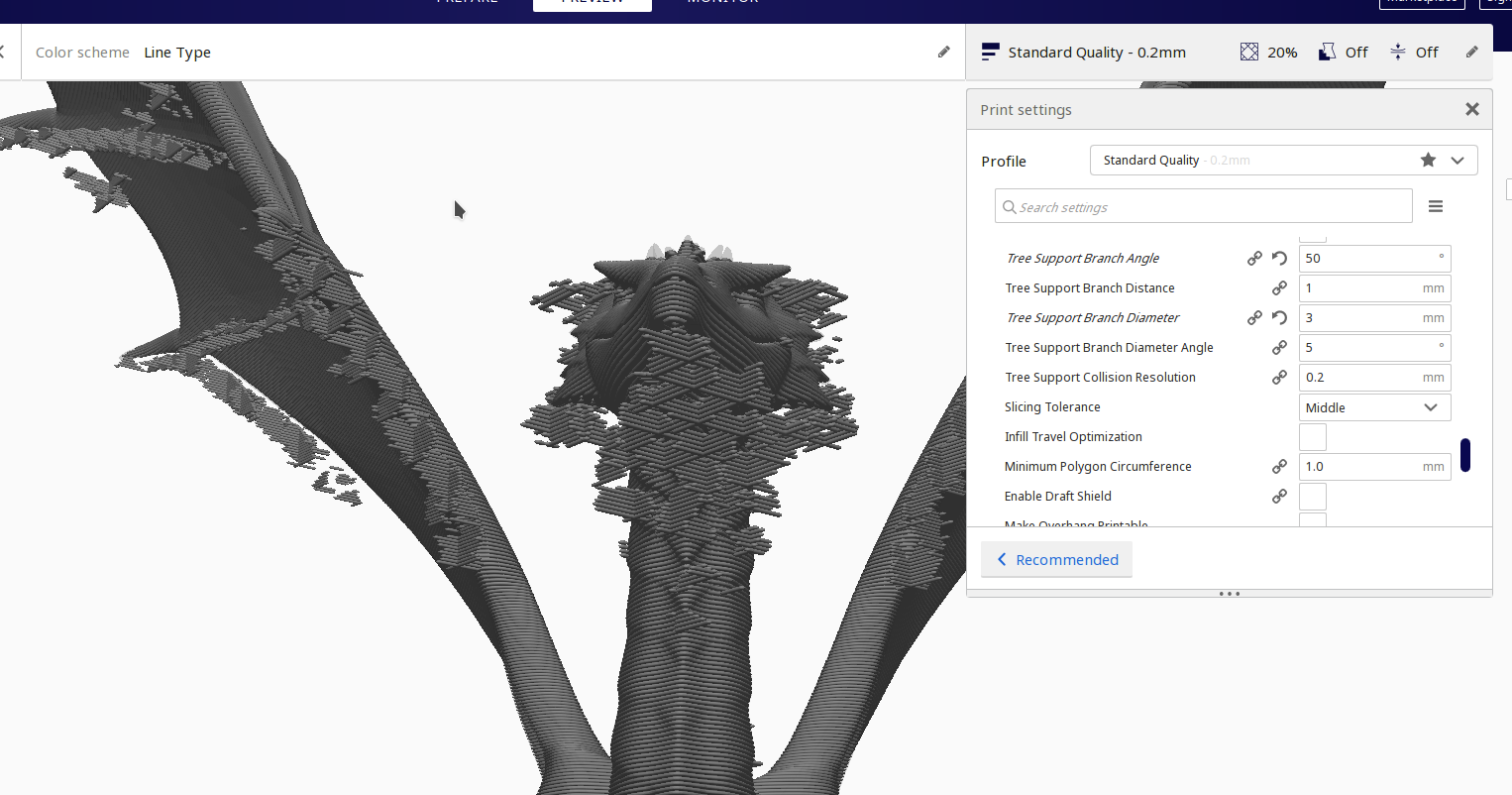Enable the Infill Travel Optimization checkbox
1512x795 pixels.
[1313, 436]
